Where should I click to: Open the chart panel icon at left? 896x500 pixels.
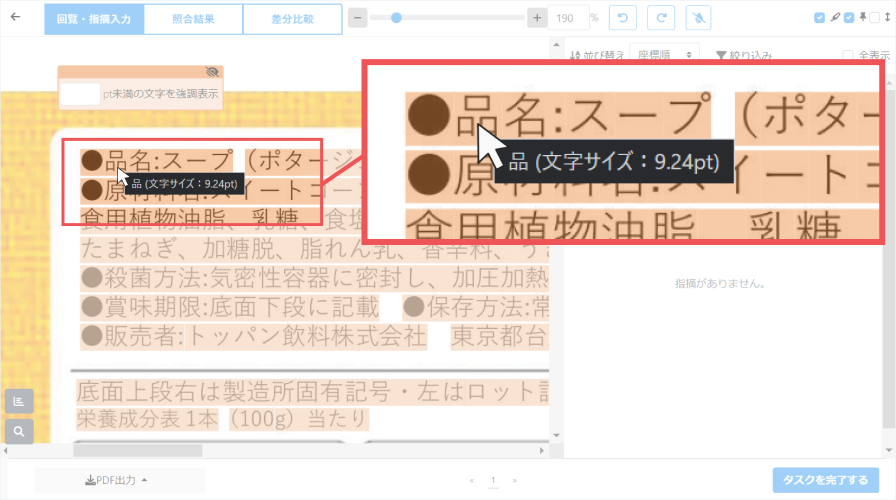click(19, 401)
